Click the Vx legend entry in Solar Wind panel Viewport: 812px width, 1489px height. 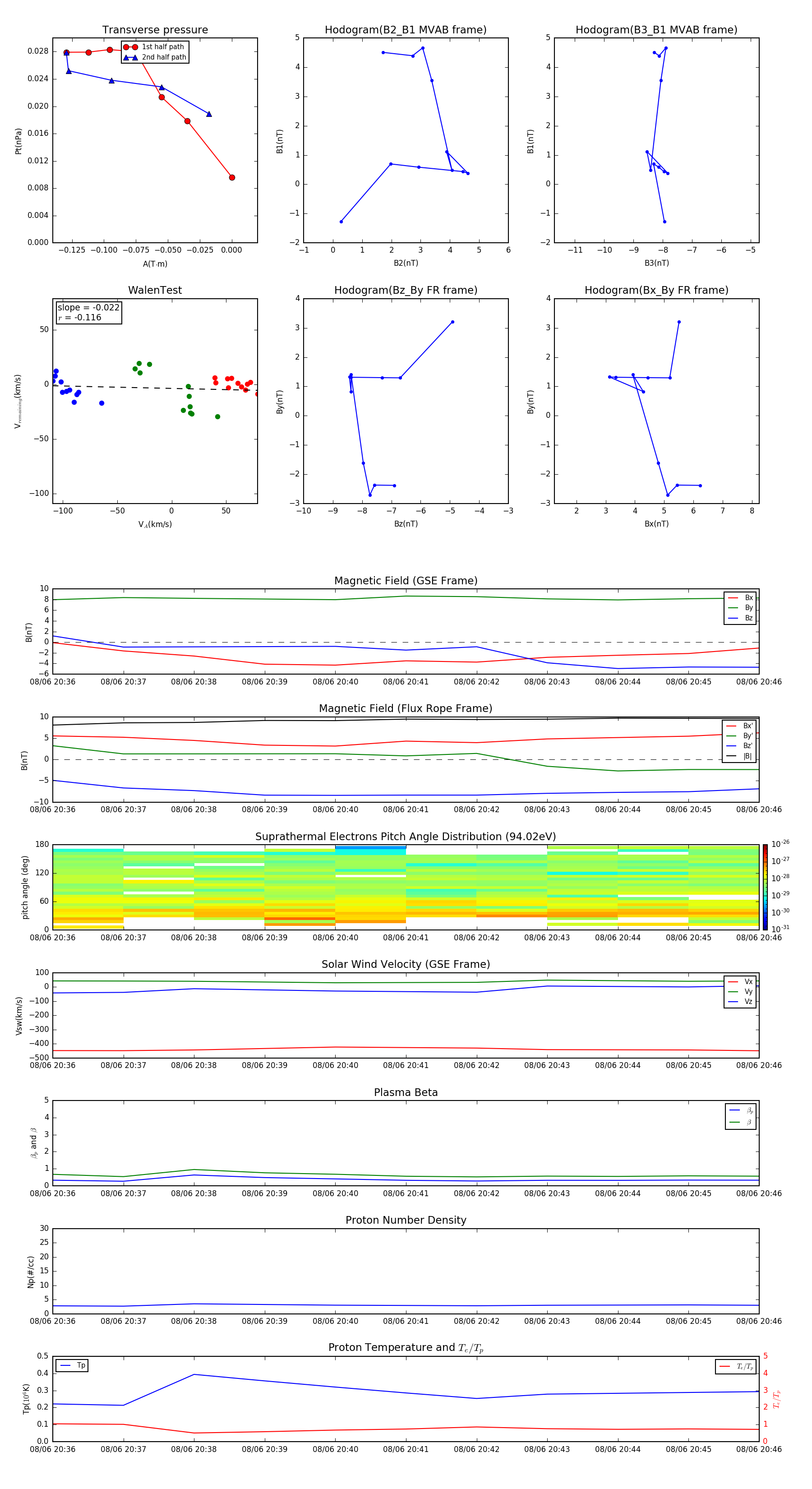pos(740,981)
